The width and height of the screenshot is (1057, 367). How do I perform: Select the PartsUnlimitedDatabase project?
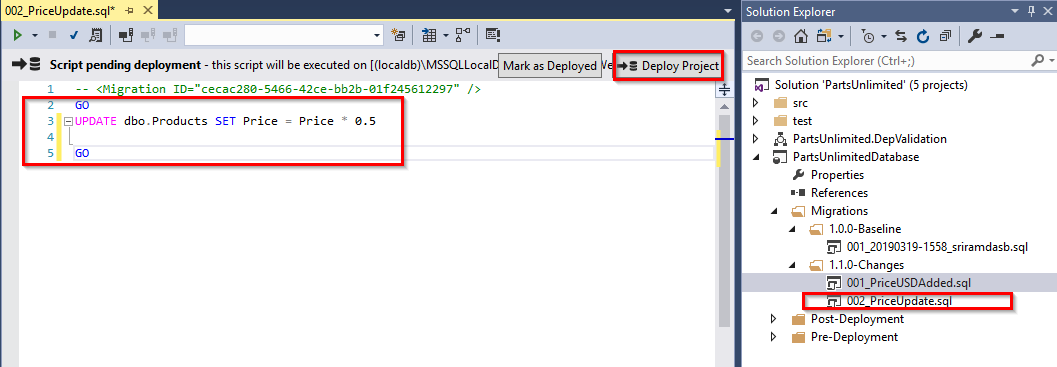[855, 157]
